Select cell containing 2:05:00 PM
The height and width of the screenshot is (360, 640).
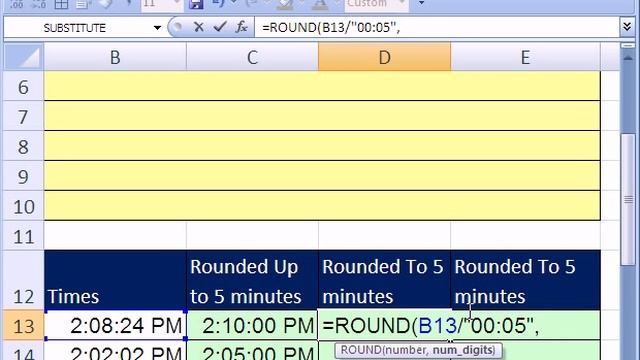(x=252, y=351)
